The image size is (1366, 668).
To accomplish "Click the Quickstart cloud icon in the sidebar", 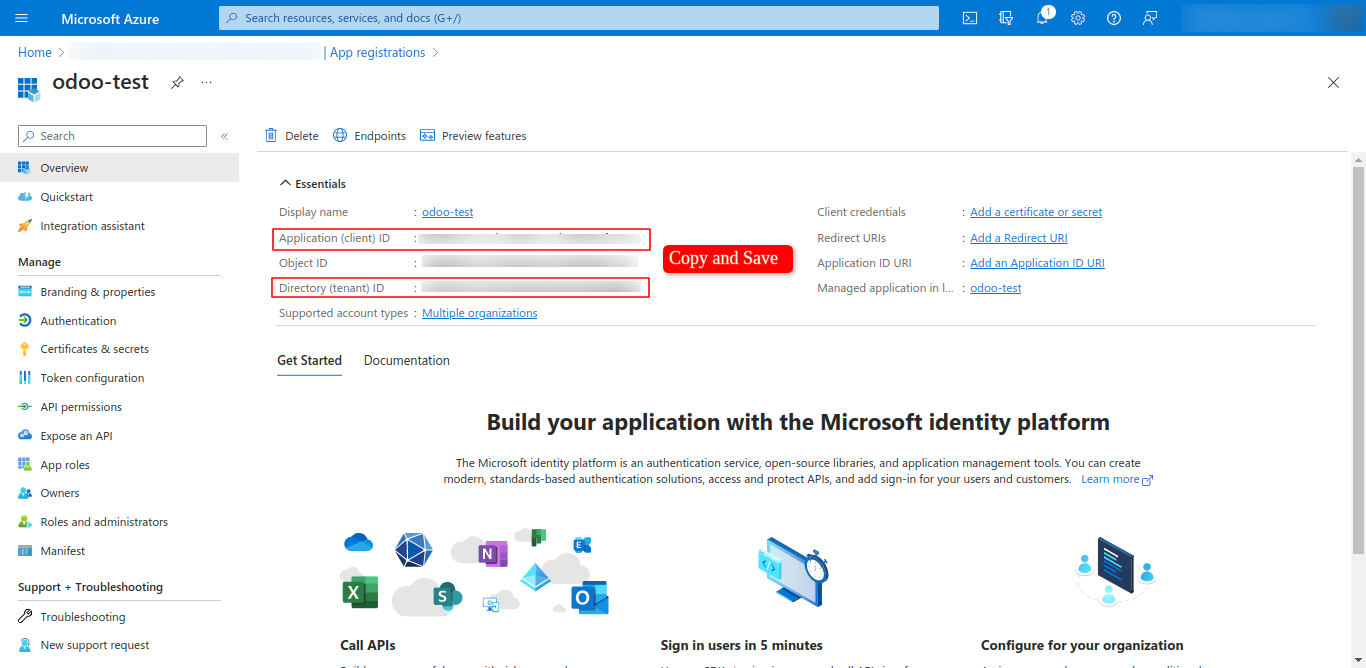I will coord(25,197).
